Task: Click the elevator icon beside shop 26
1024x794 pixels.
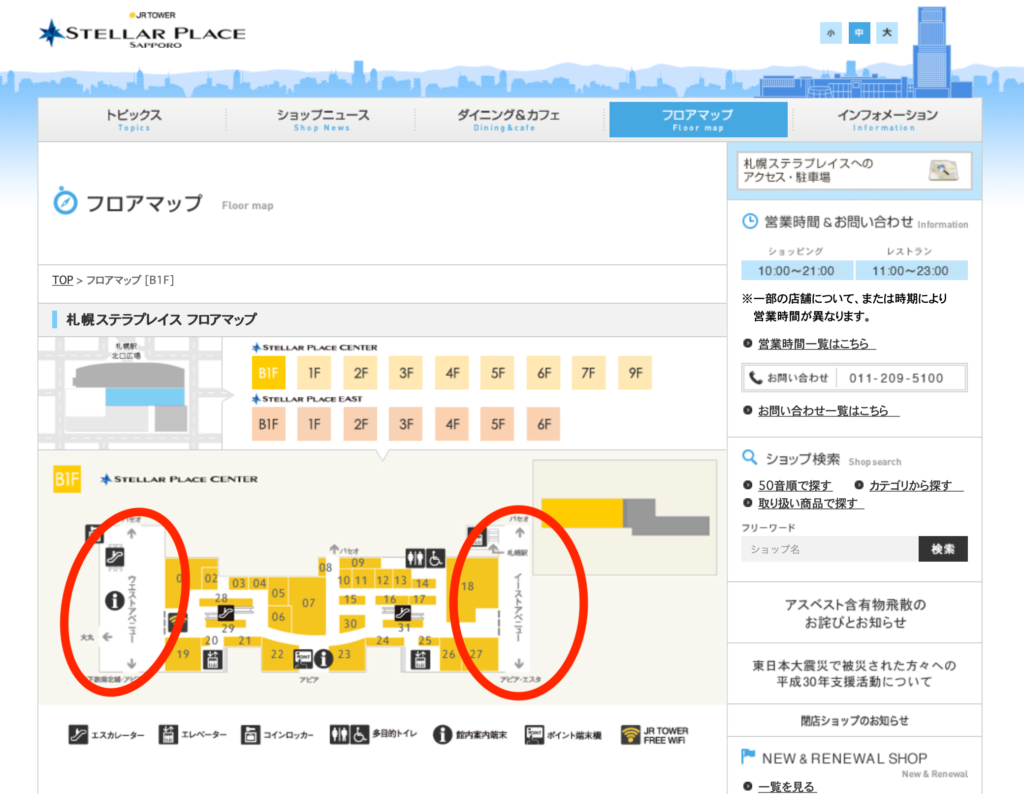Action: point(421,659)
